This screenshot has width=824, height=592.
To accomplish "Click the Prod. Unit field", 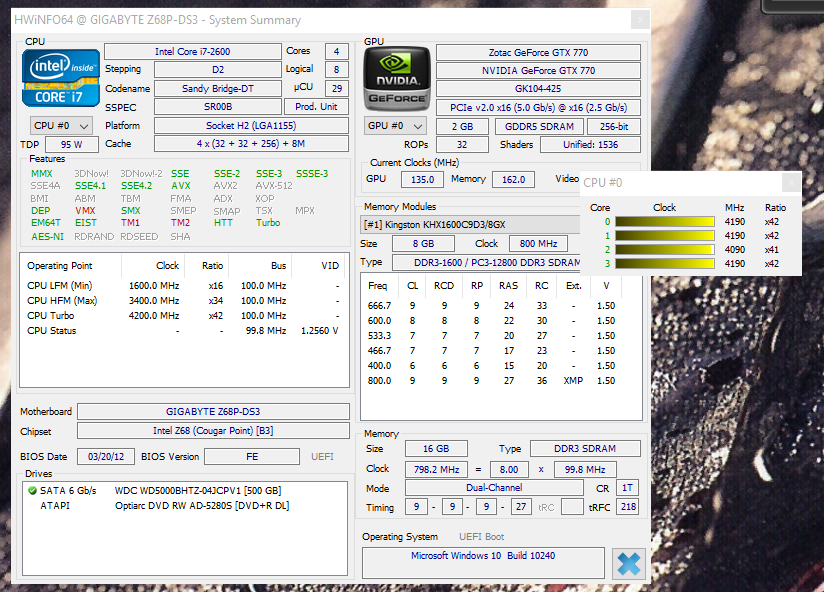I will coord(316,107).
